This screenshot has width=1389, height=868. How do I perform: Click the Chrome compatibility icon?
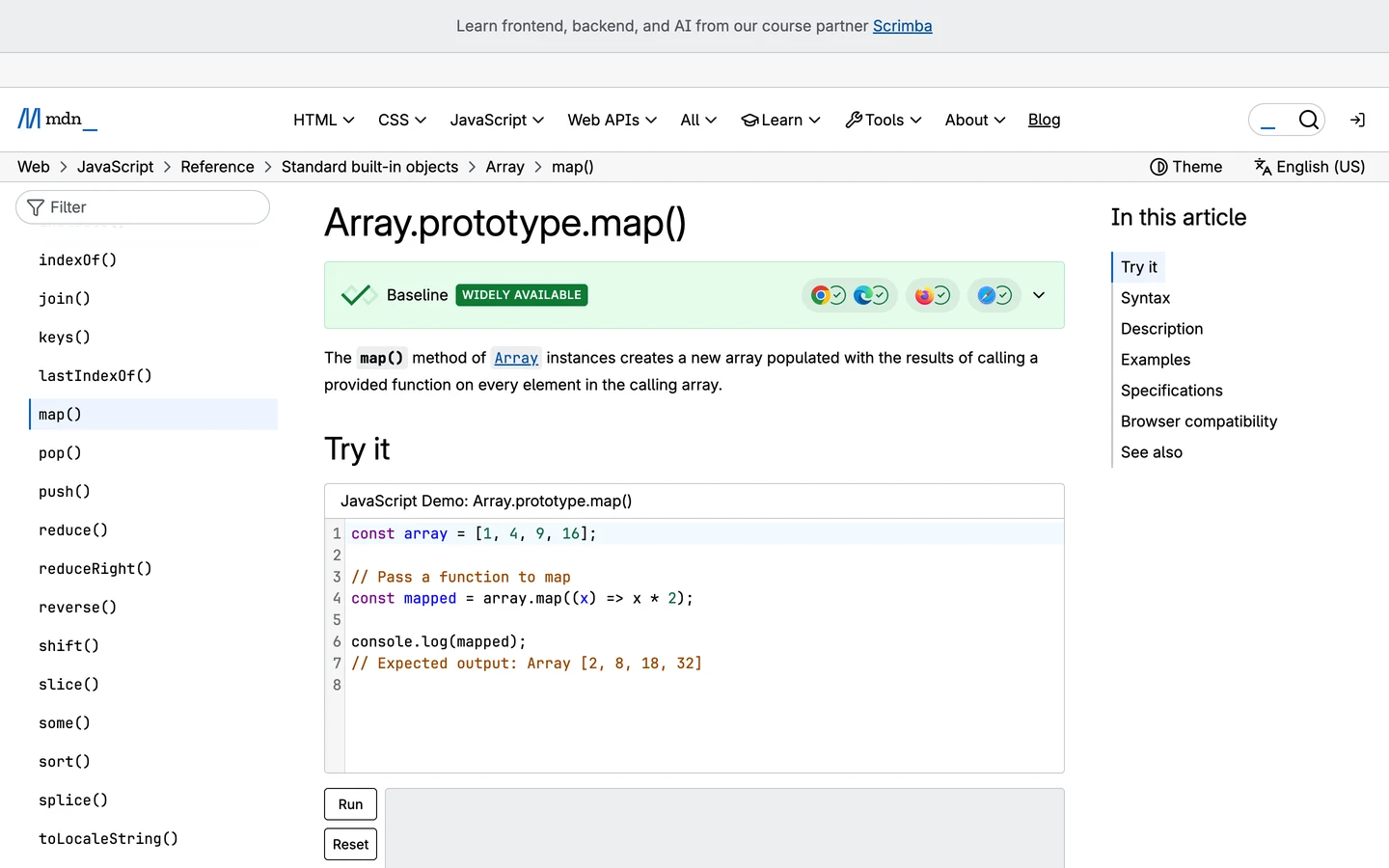[820, 295]
